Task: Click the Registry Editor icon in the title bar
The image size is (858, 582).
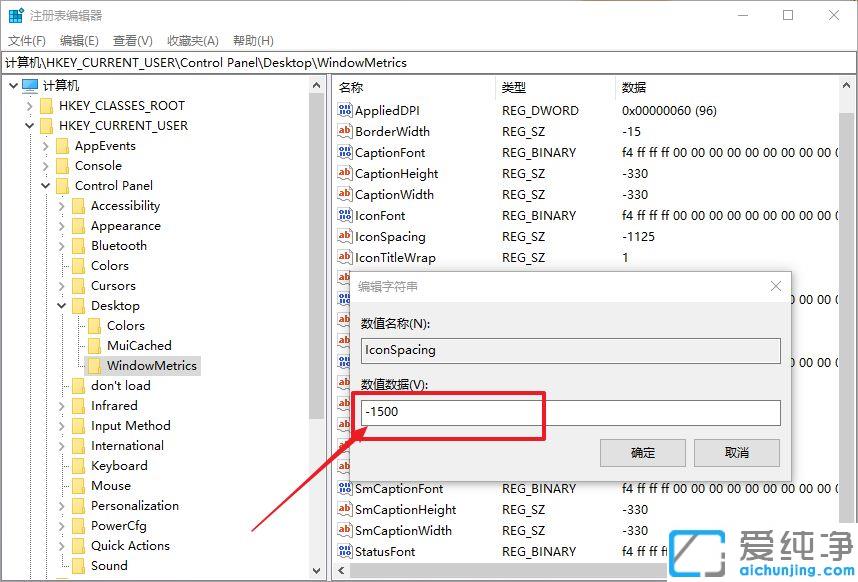Action: pyautogui.click(x=14, y=14)
